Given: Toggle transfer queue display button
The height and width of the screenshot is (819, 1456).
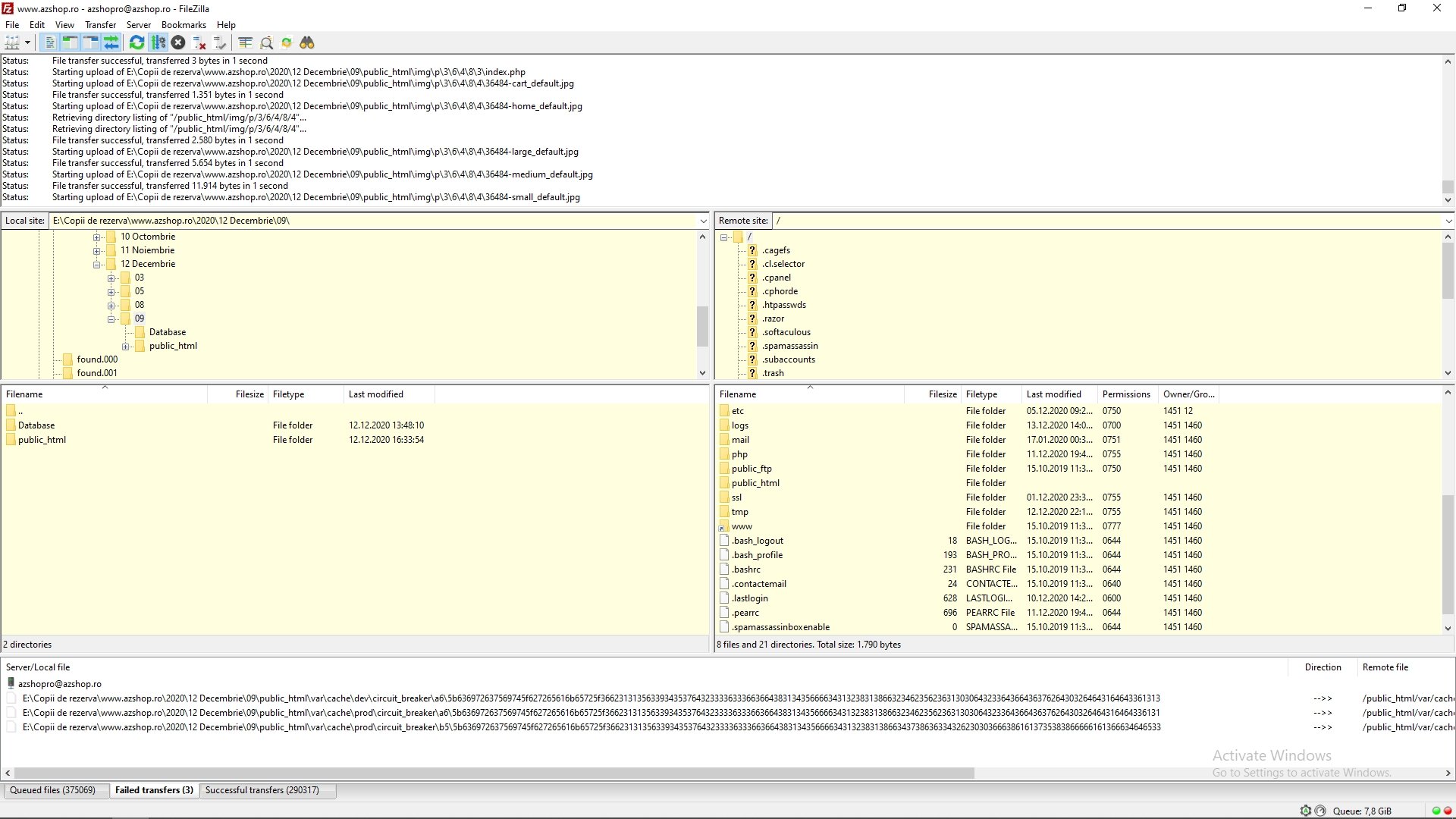Looking at the screenshot, I should (111, 42).
